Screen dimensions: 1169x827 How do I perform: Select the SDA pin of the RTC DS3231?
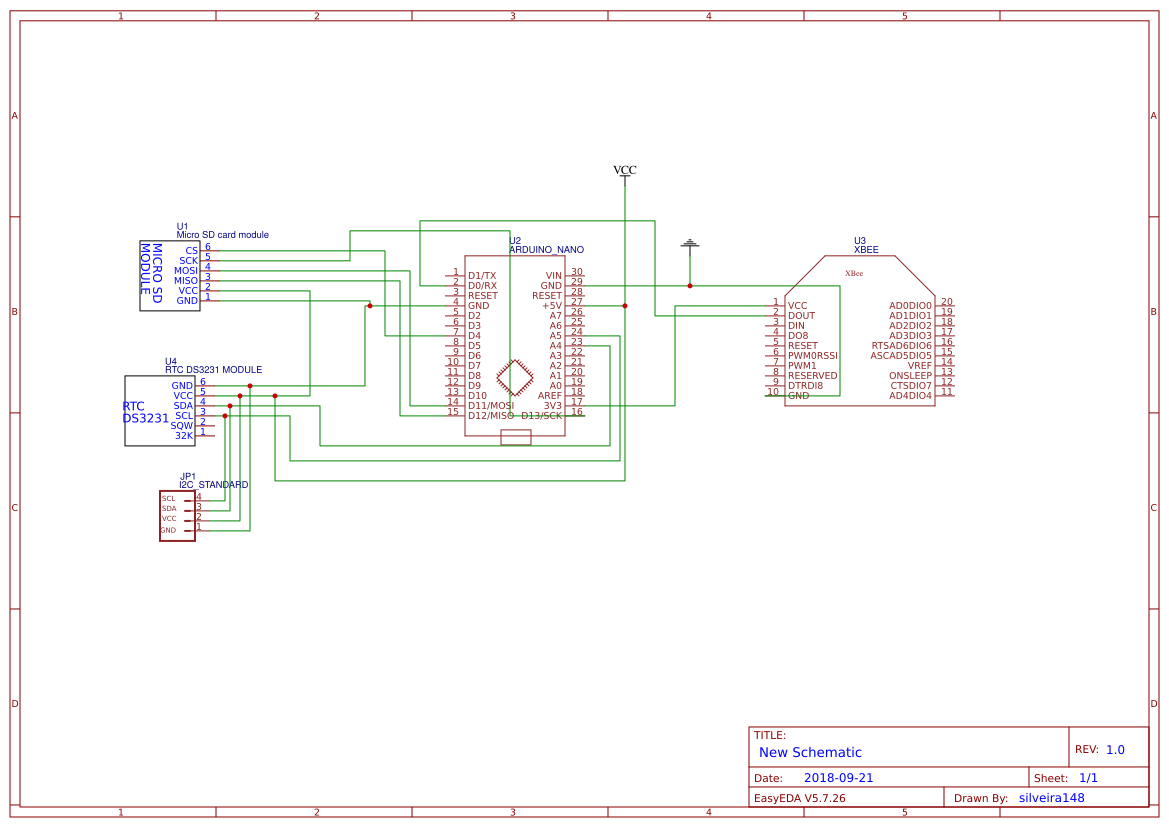tap(183, 405)
